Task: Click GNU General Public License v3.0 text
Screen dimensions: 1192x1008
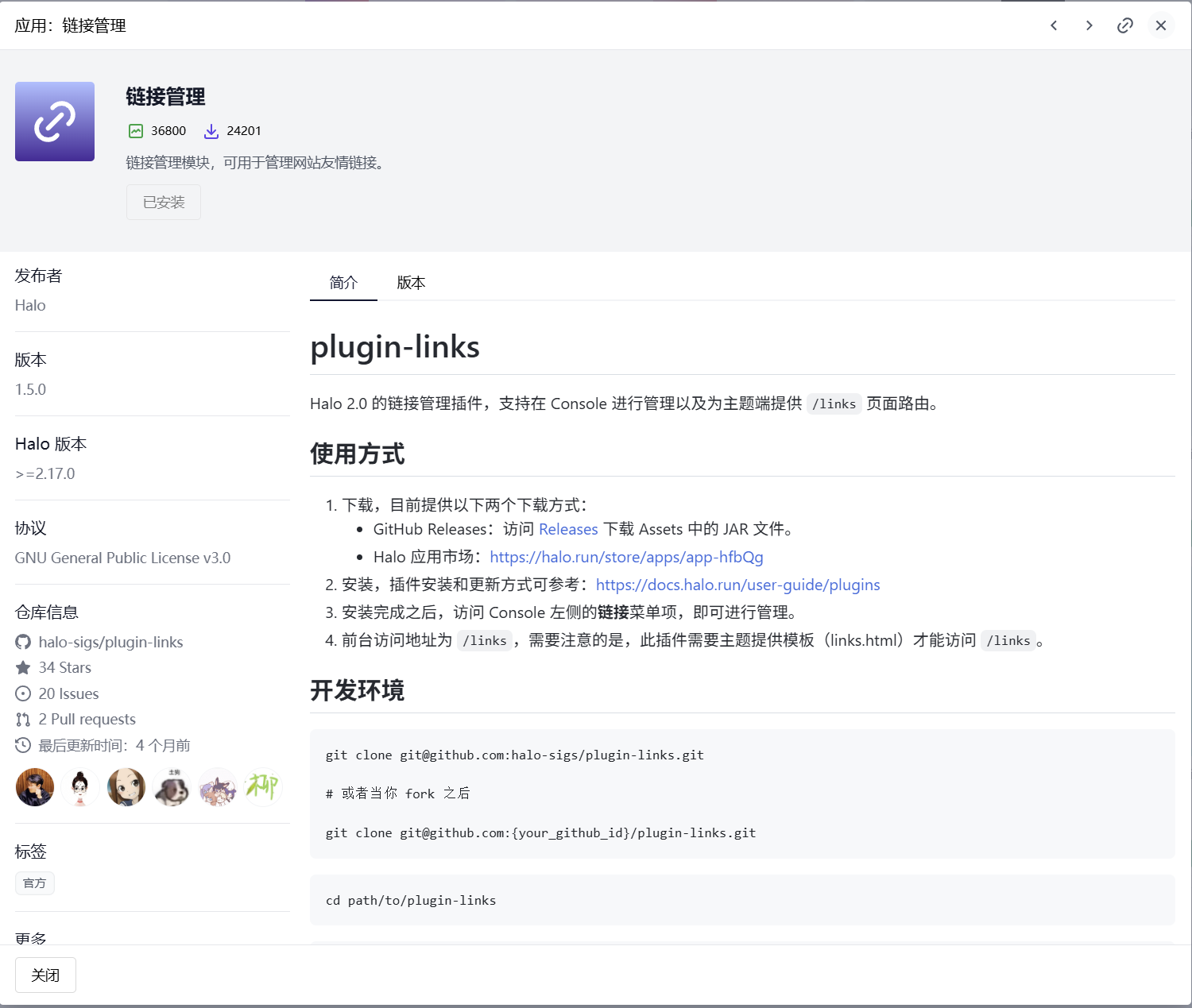Action: coord(122,558)
